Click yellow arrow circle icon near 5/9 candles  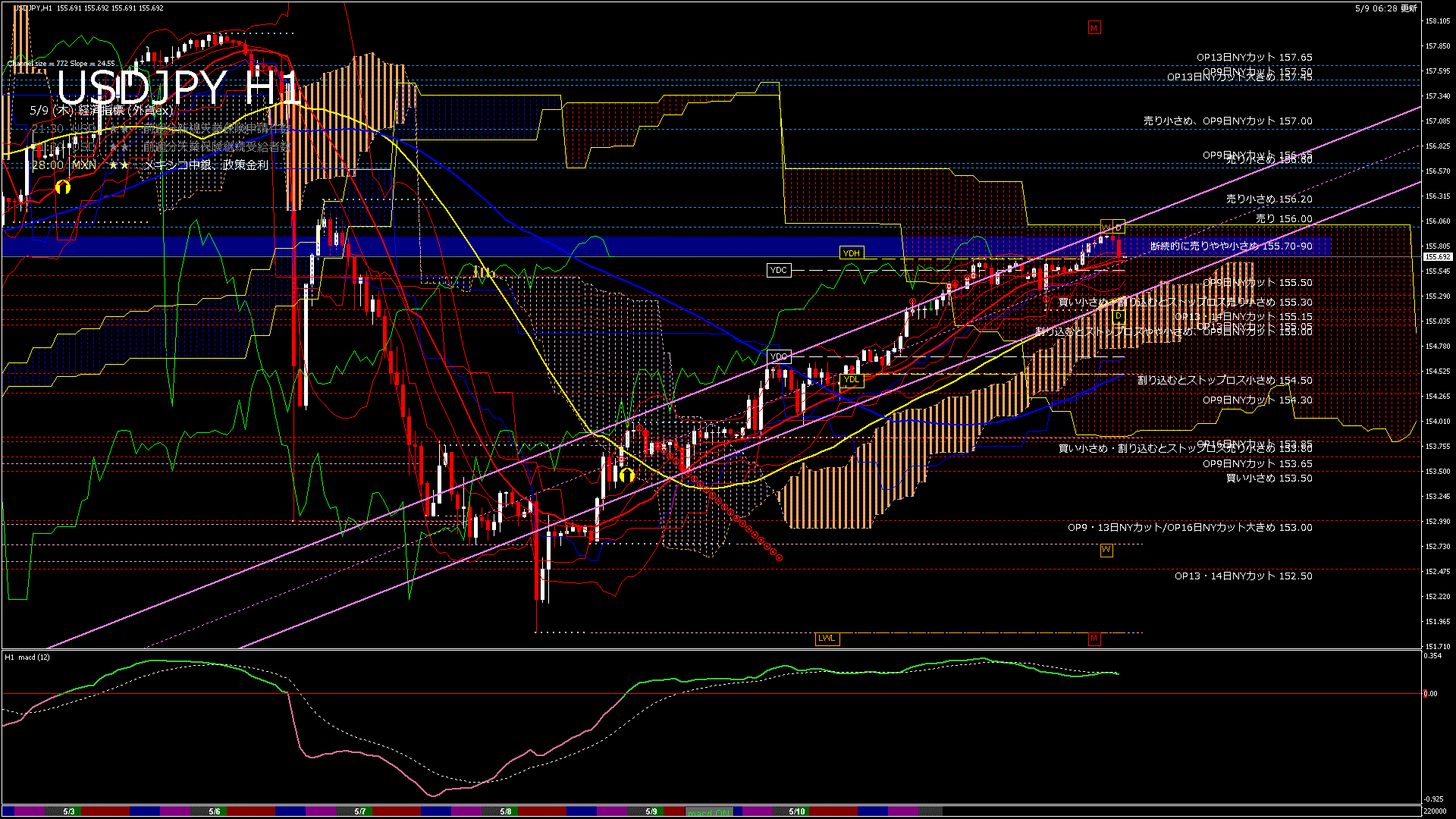point(626,475)
